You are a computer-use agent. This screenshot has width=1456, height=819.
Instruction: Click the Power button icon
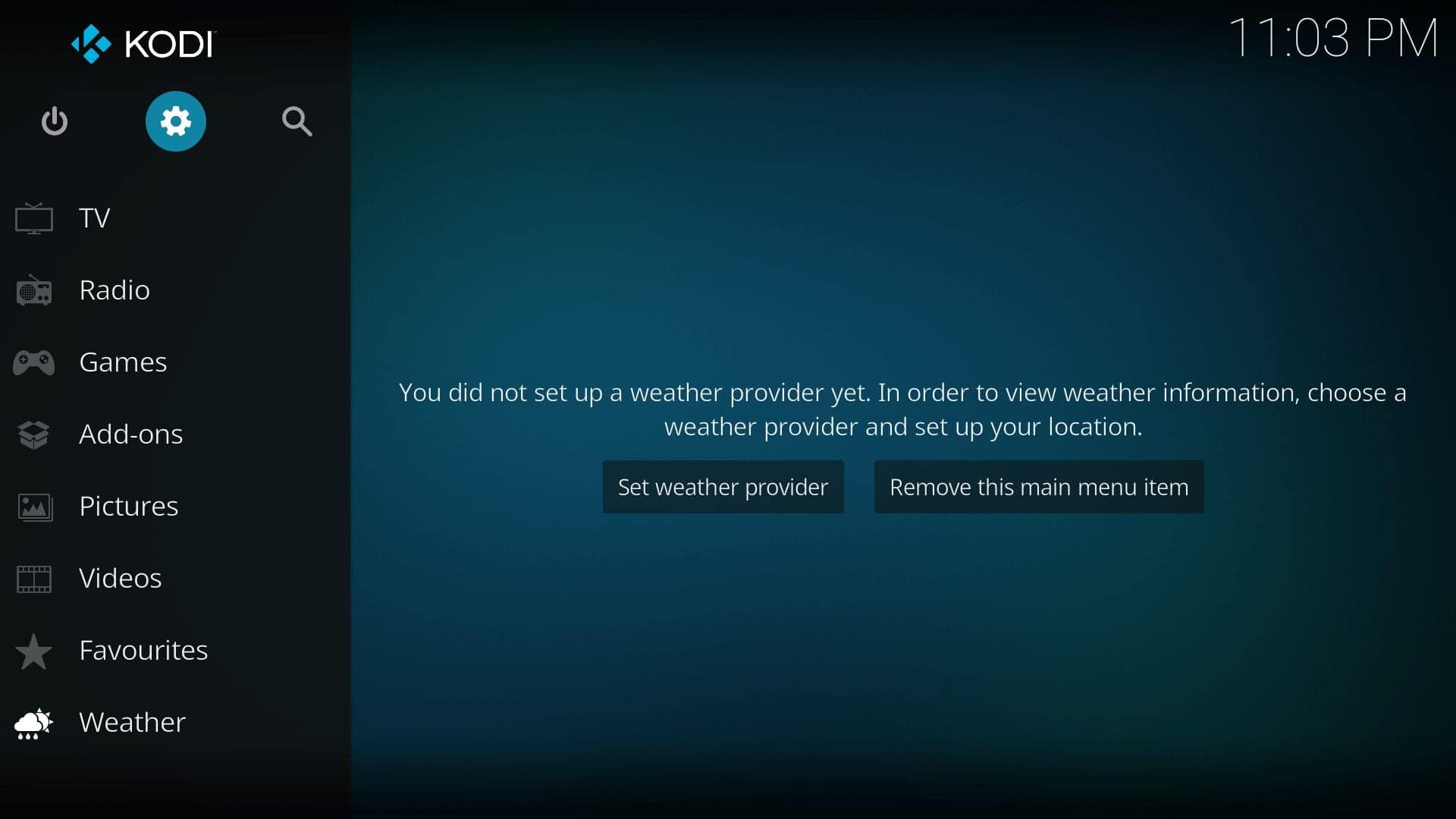pyautogui.click(x=55, y=121)
